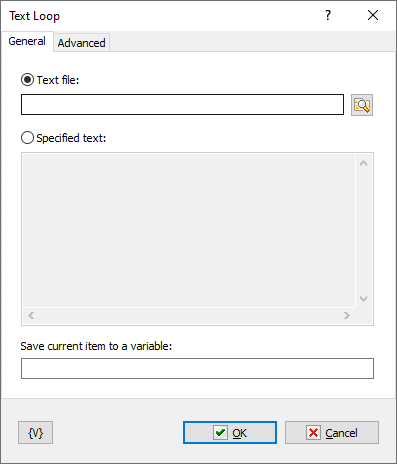Image resolution: width=397 pixels, height=464 pixels.
Task: Click the green checkmark on OK
Action: point(220,433)
